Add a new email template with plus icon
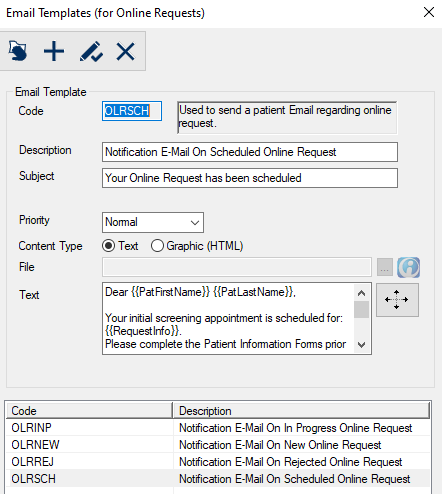 point(54,51)
